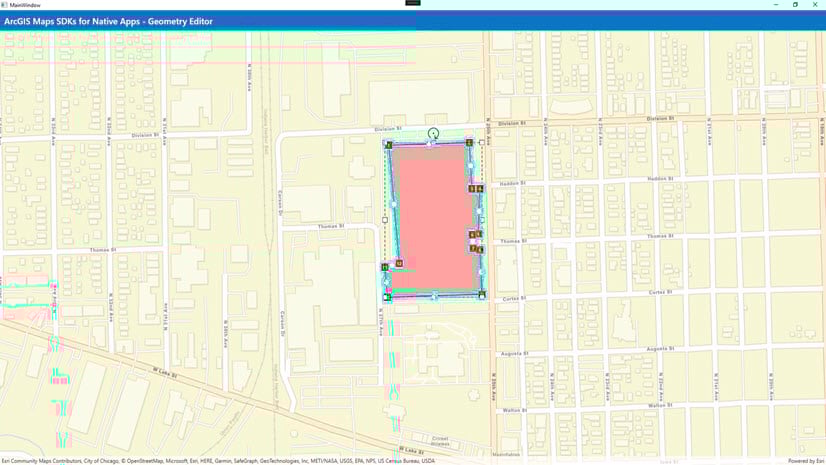Select the polygon's bottom-left corner vertex

pos(387,298)
